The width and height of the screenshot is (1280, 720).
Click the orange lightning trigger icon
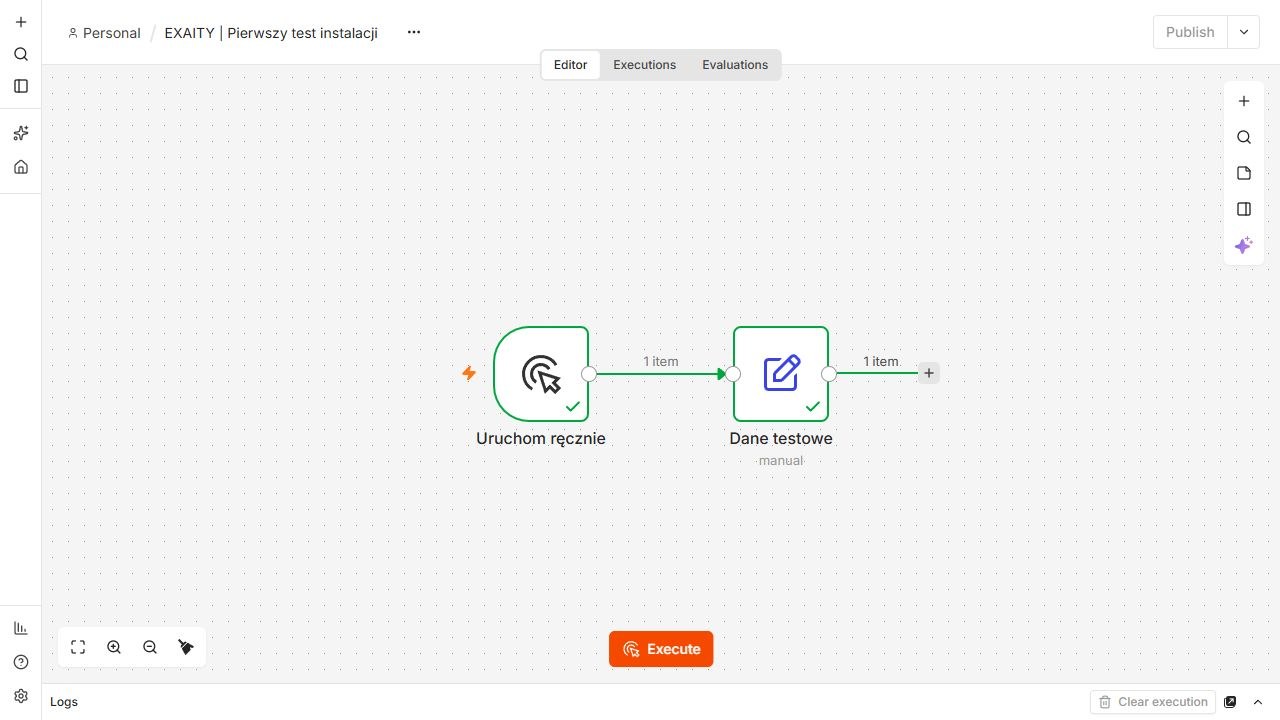tap(469, 373)
